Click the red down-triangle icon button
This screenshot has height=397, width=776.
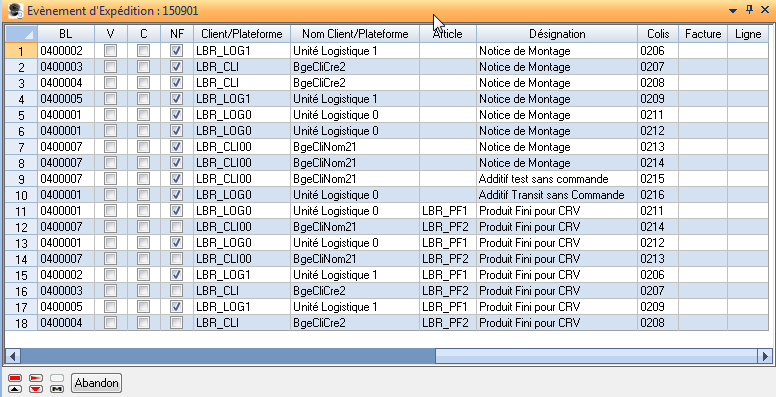pyautogui.click(x=36, y=389)
